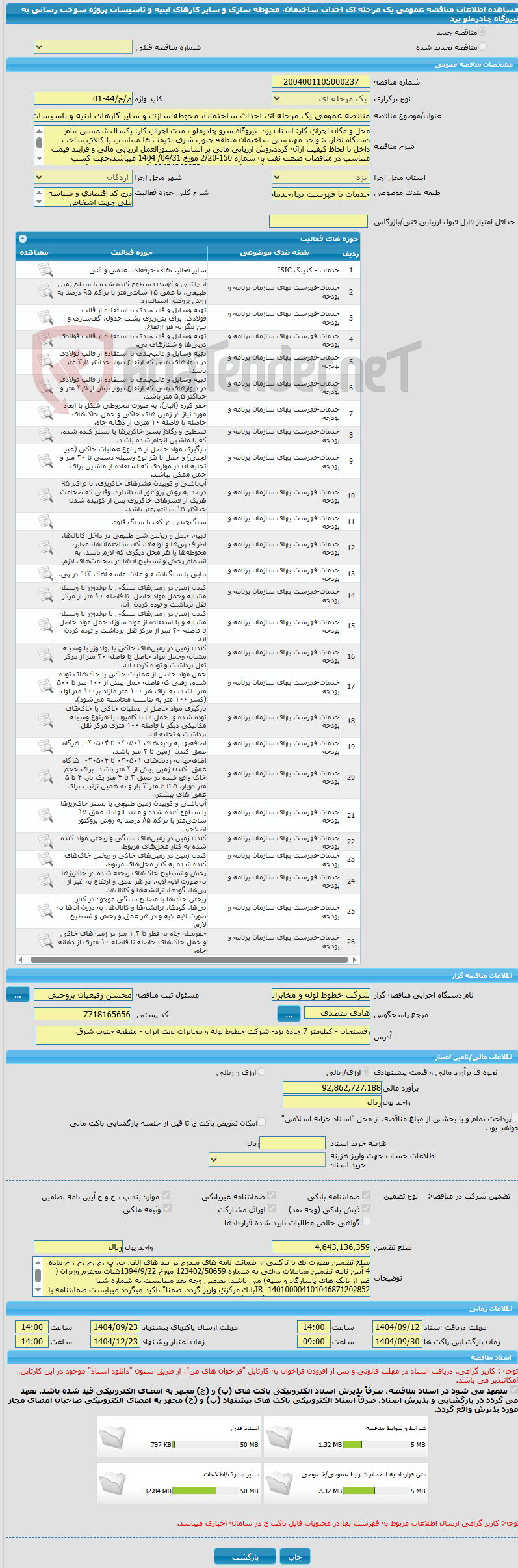The height and width of the screenshot is (1568, 518).
Task: Open the استان محل اجرا dropdown showing یزد
Action: [x=321, y=178]
